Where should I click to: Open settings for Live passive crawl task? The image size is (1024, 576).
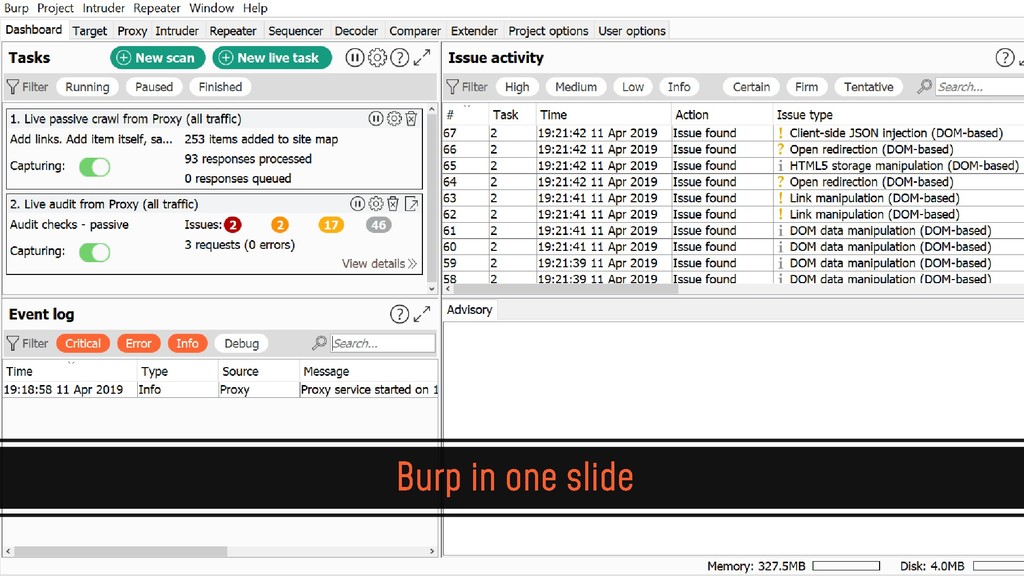pyautogui.click(x=394, y=118)
